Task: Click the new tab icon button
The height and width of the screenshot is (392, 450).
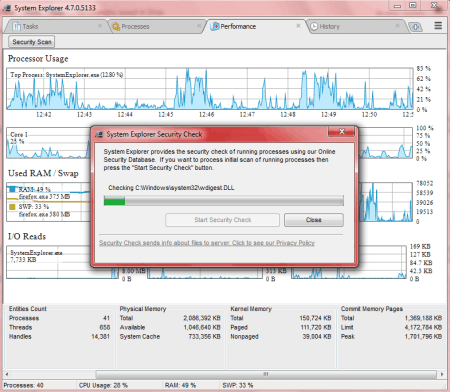Action: coord(415,27)
